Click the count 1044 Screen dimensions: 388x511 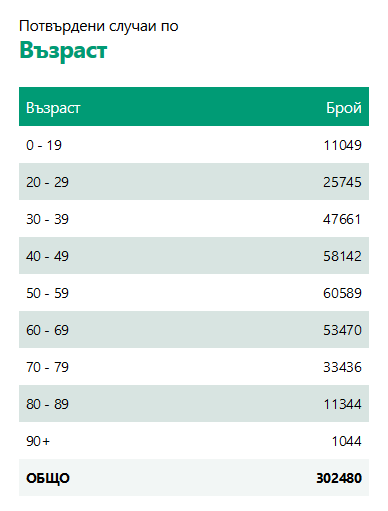click(x=347, y=441)
